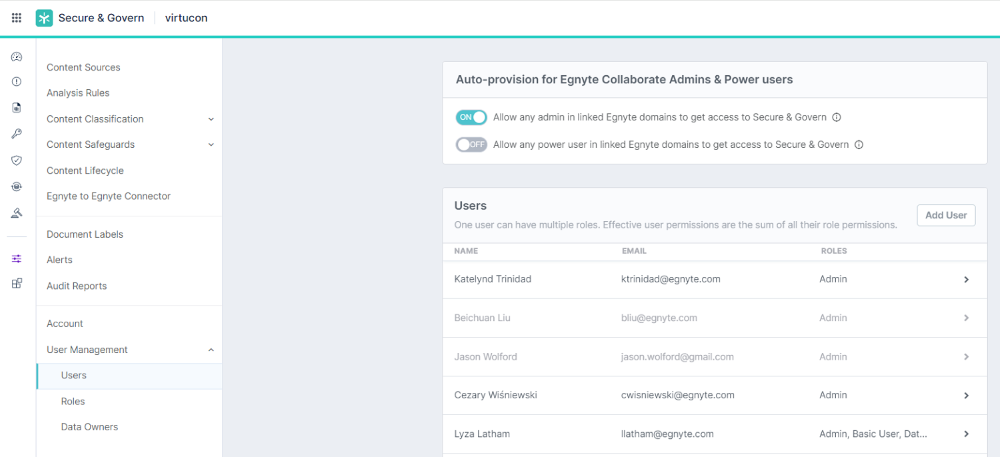Viewport: 1000px width, 457px height.
Task: Open the settings sliders icon in sidebar
Action: click(x=17, y=258)
